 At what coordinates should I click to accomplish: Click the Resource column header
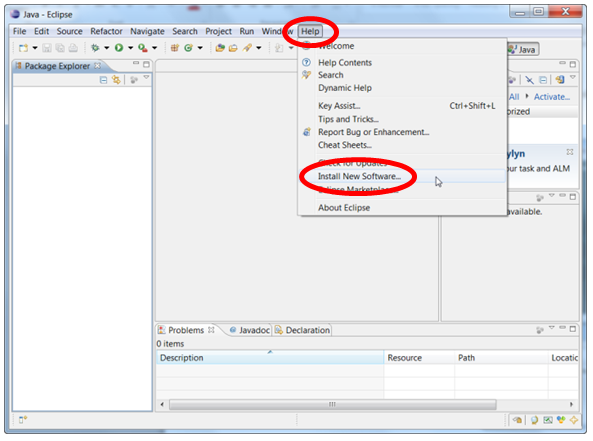point(419,358)
